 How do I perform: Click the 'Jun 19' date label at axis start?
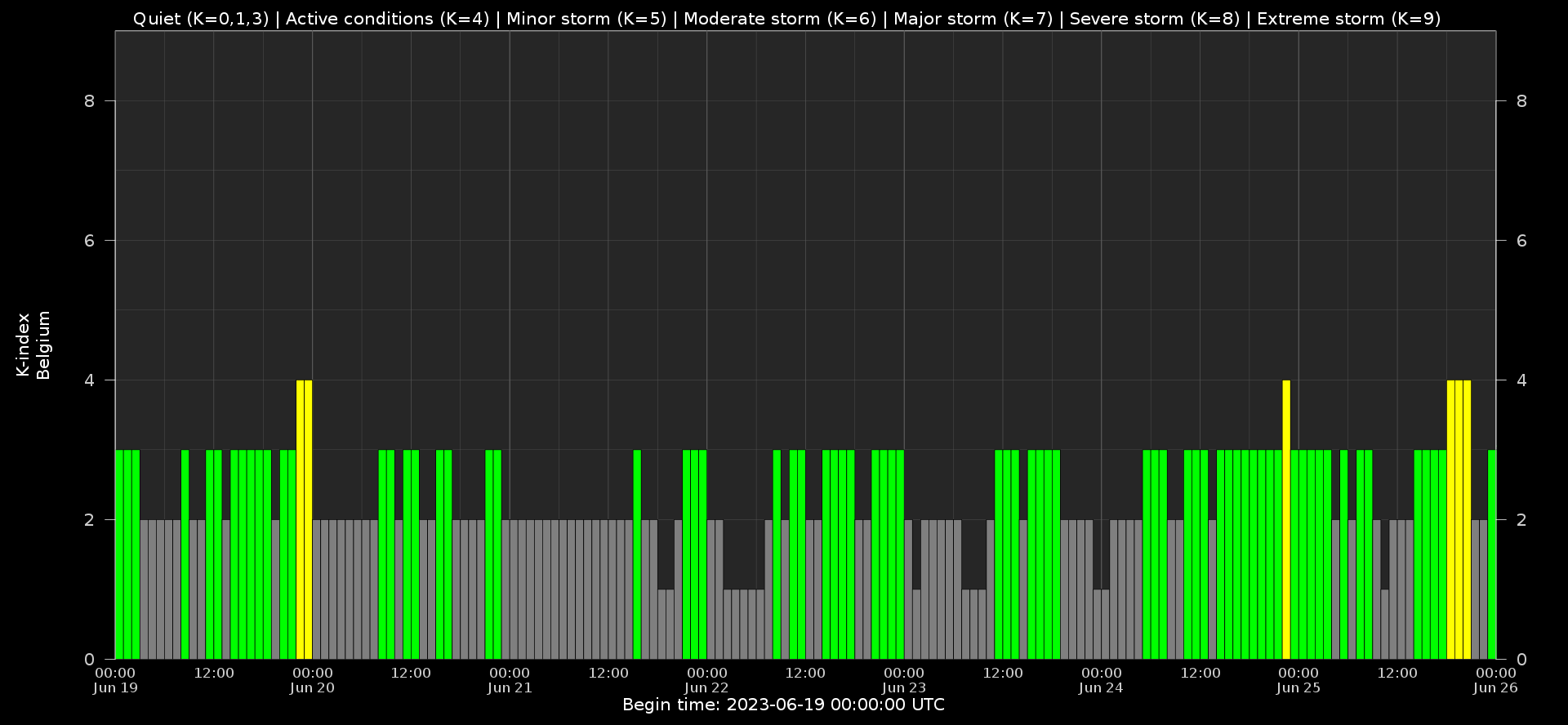[x=115, y=688]
